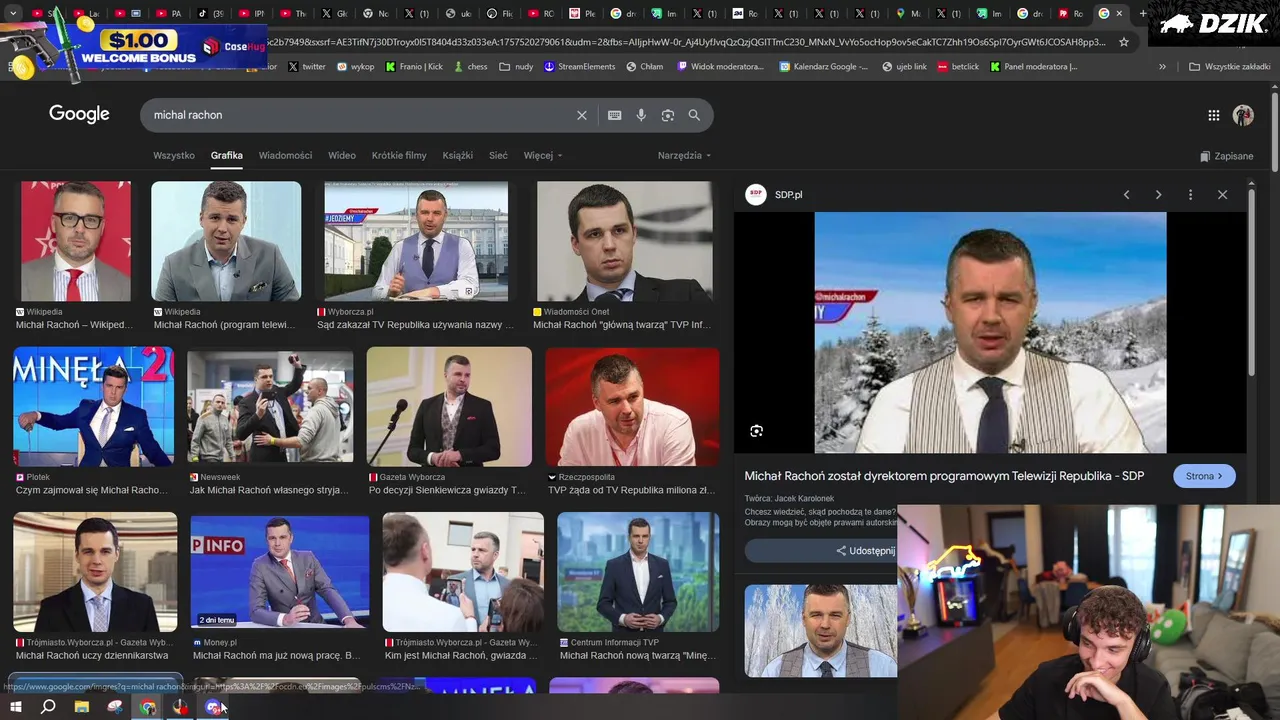Bookmark this page with the star icon
The height and width of the screenshot is (720, 1280).
tap(1124, 42)
